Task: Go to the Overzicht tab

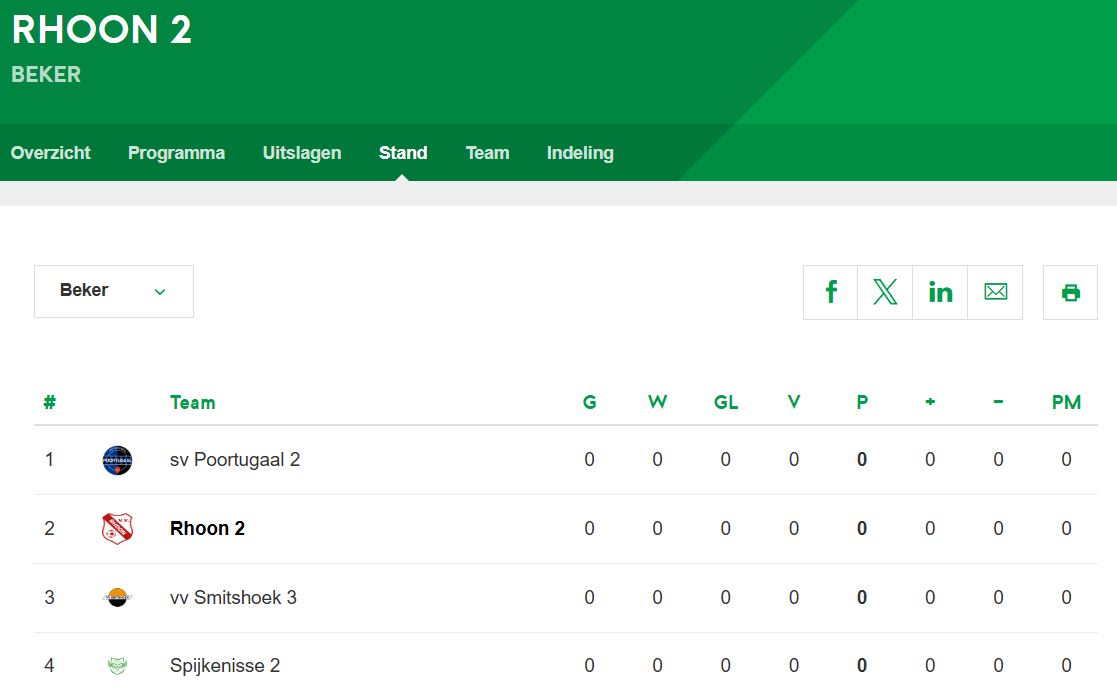Action: pyautogui.click(x=51, y=152)
